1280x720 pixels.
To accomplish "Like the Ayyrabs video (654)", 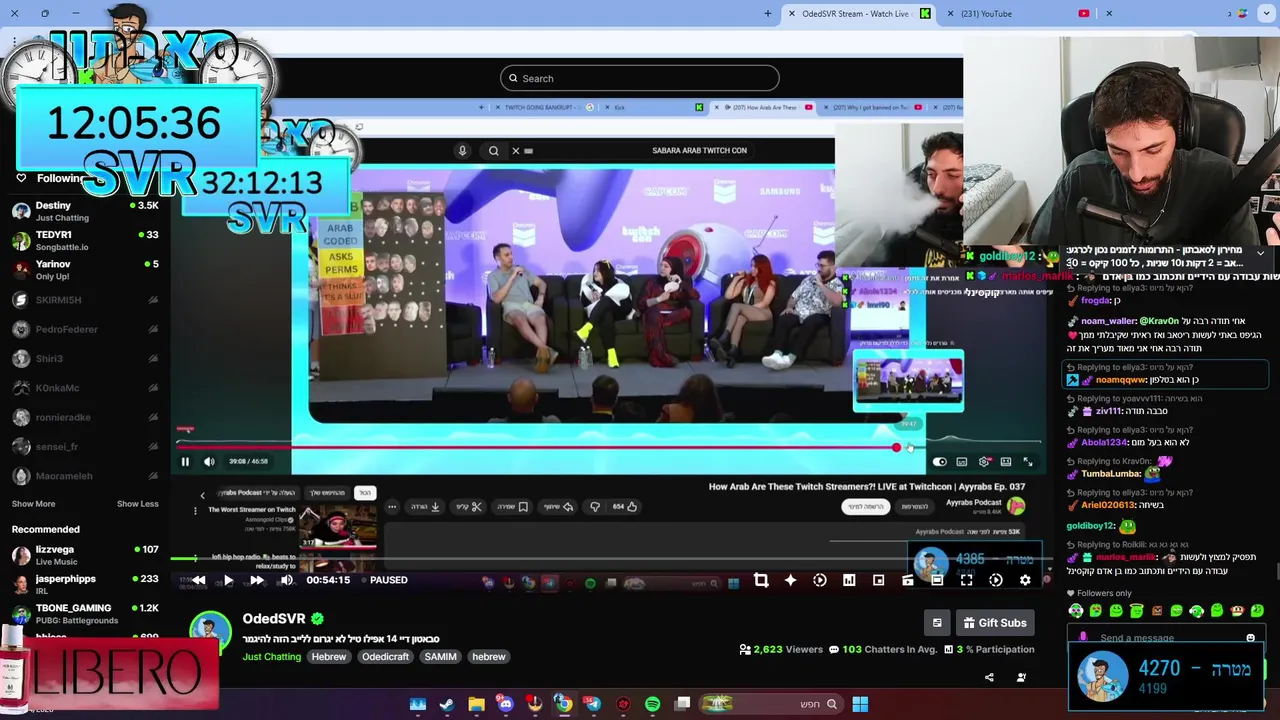I will pyautogui.click(x=625, y=507).
